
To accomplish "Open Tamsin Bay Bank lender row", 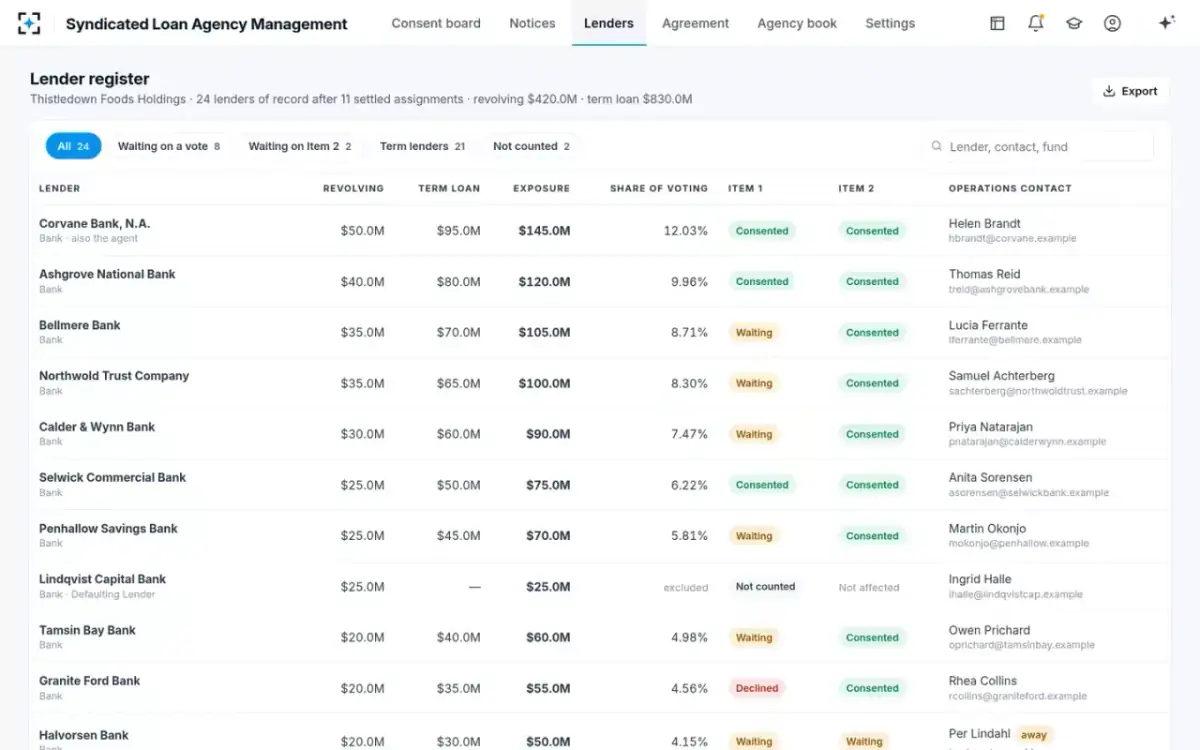I will click(x=600, y=638).
